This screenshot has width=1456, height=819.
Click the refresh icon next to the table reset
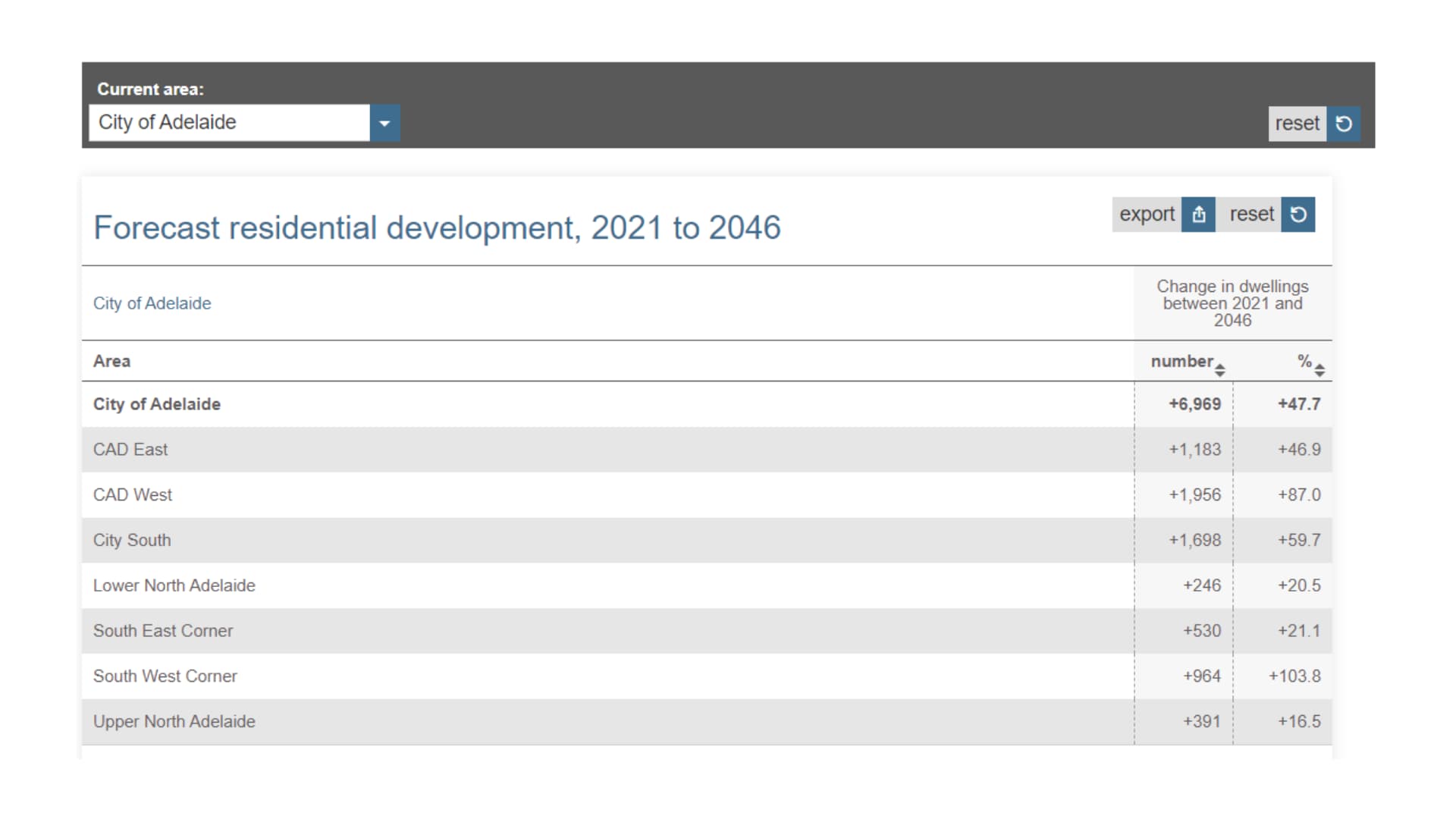(x=1298, y=215)
